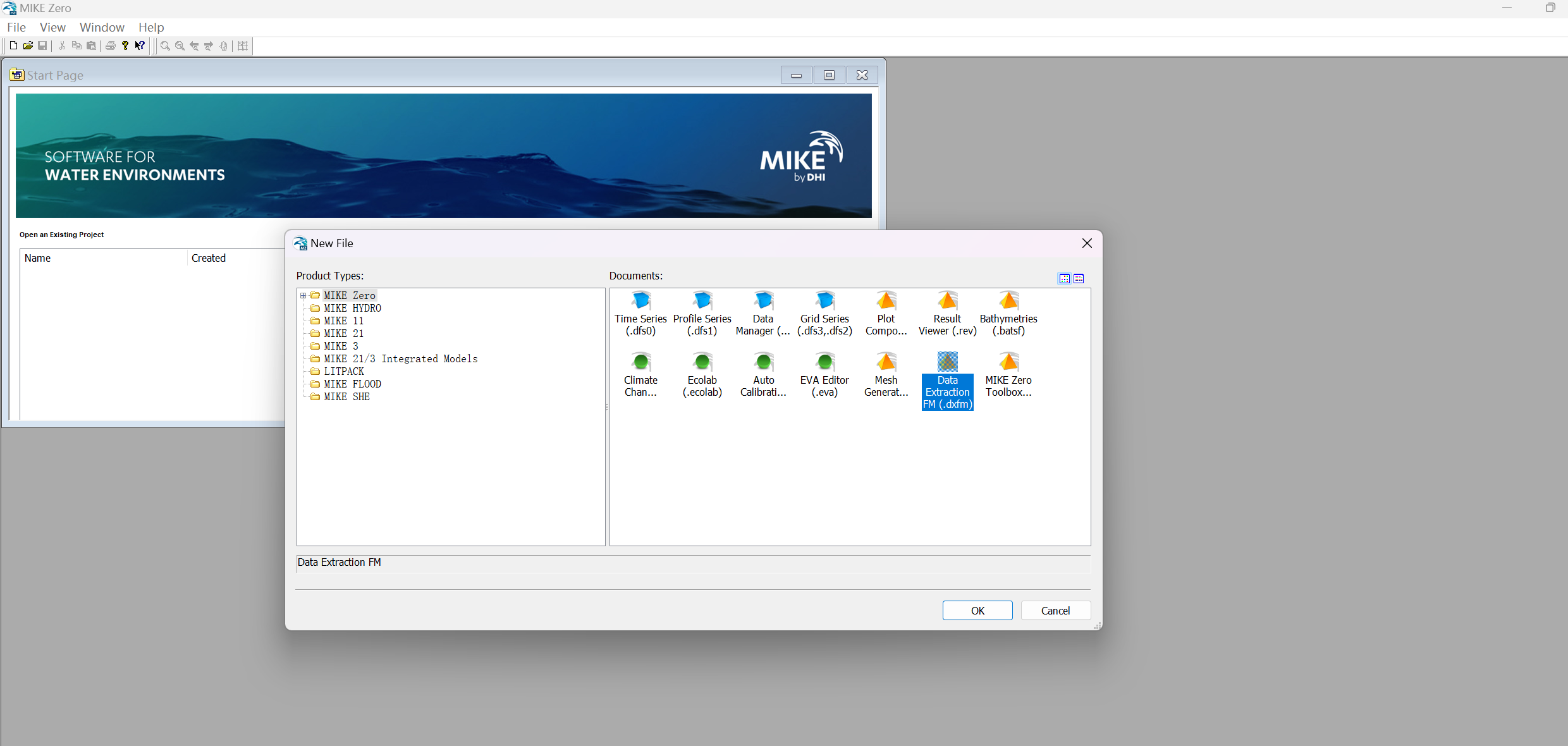Click the yellow Help question mark icon
The image size is (1568, 746).
[x=125, y=46]
